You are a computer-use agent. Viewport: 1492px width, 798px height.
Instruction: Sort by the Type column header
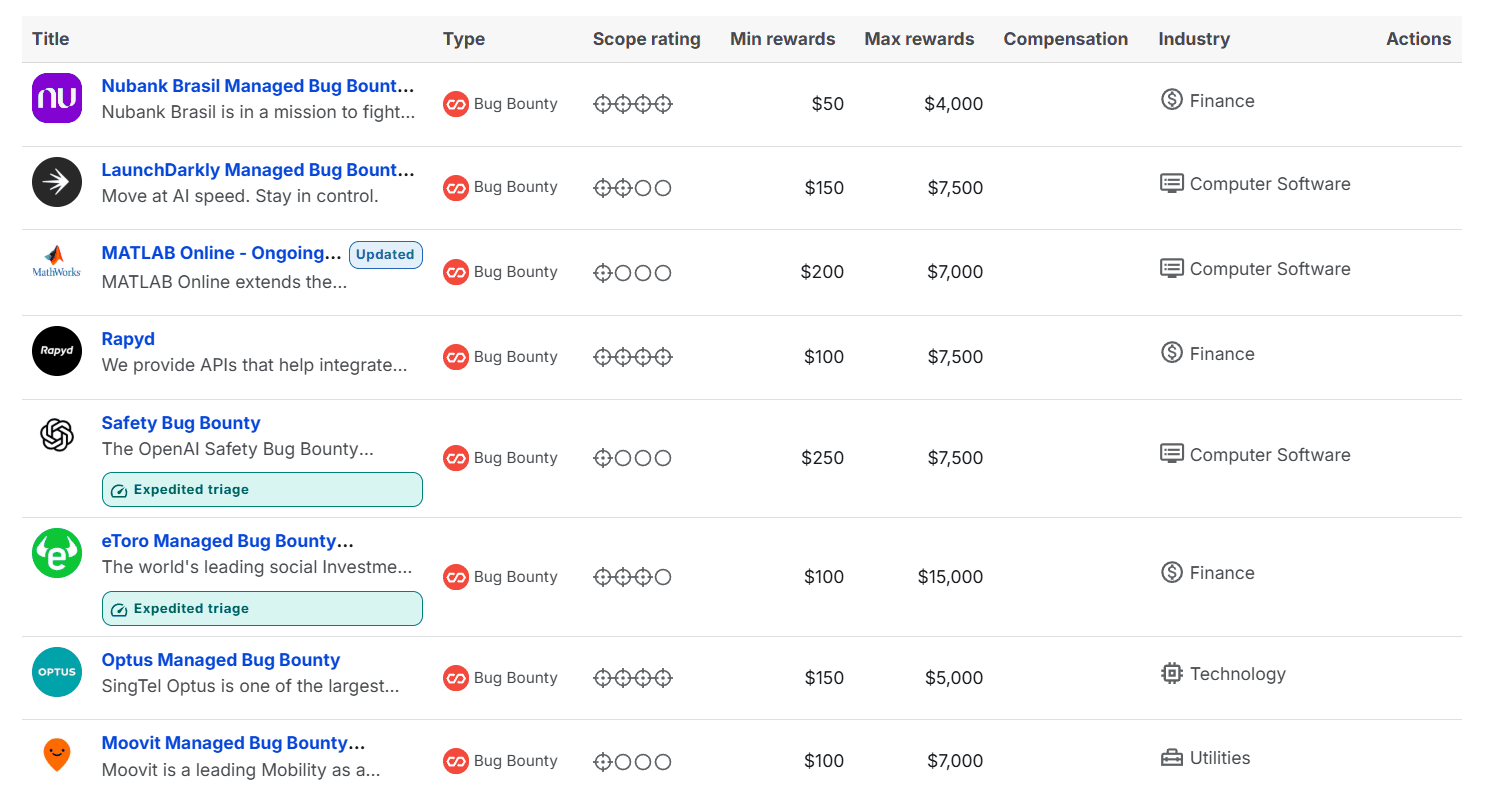click(464, 39)
